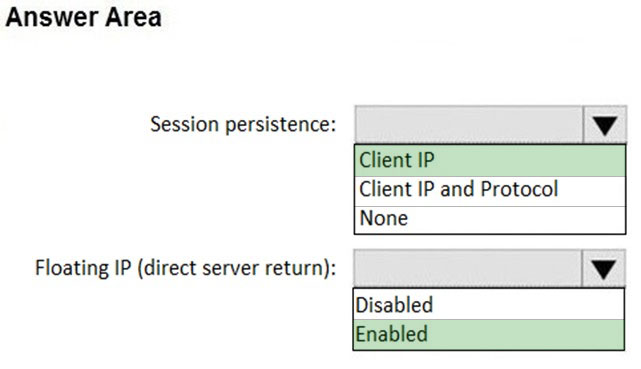This screenshot has height=369, width=641.
Task: Open the Session persistence dropdown arrow
Action: (x=605, y=125)
